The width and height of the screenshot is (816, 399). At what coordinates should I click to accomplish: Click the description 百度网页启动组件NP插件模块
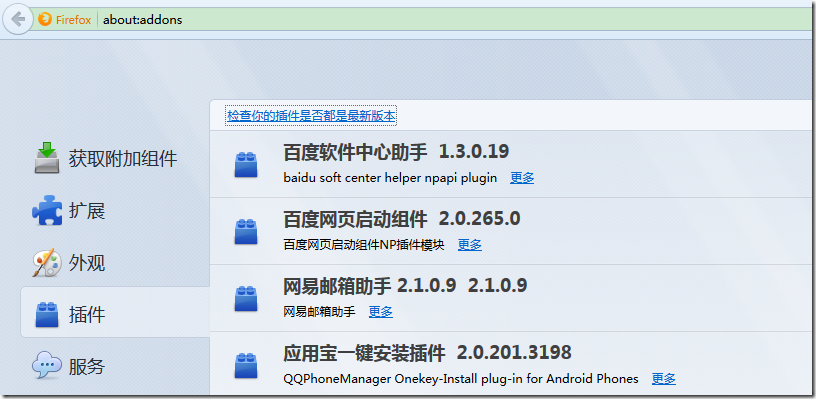364,245
